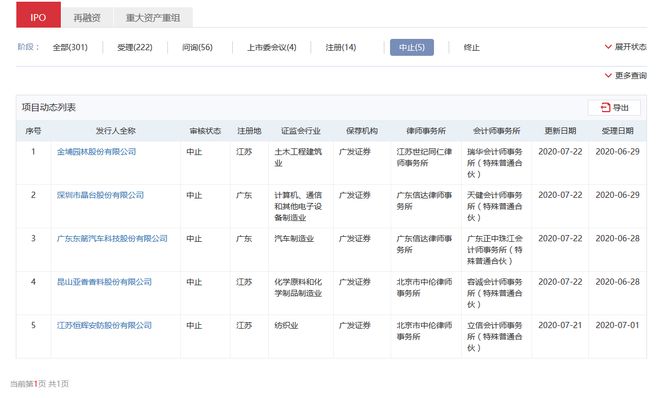This screenshot has height=398, width=660.
Task: Open 金埔园林股份有限公司 link
Action: tap(96, 152)
